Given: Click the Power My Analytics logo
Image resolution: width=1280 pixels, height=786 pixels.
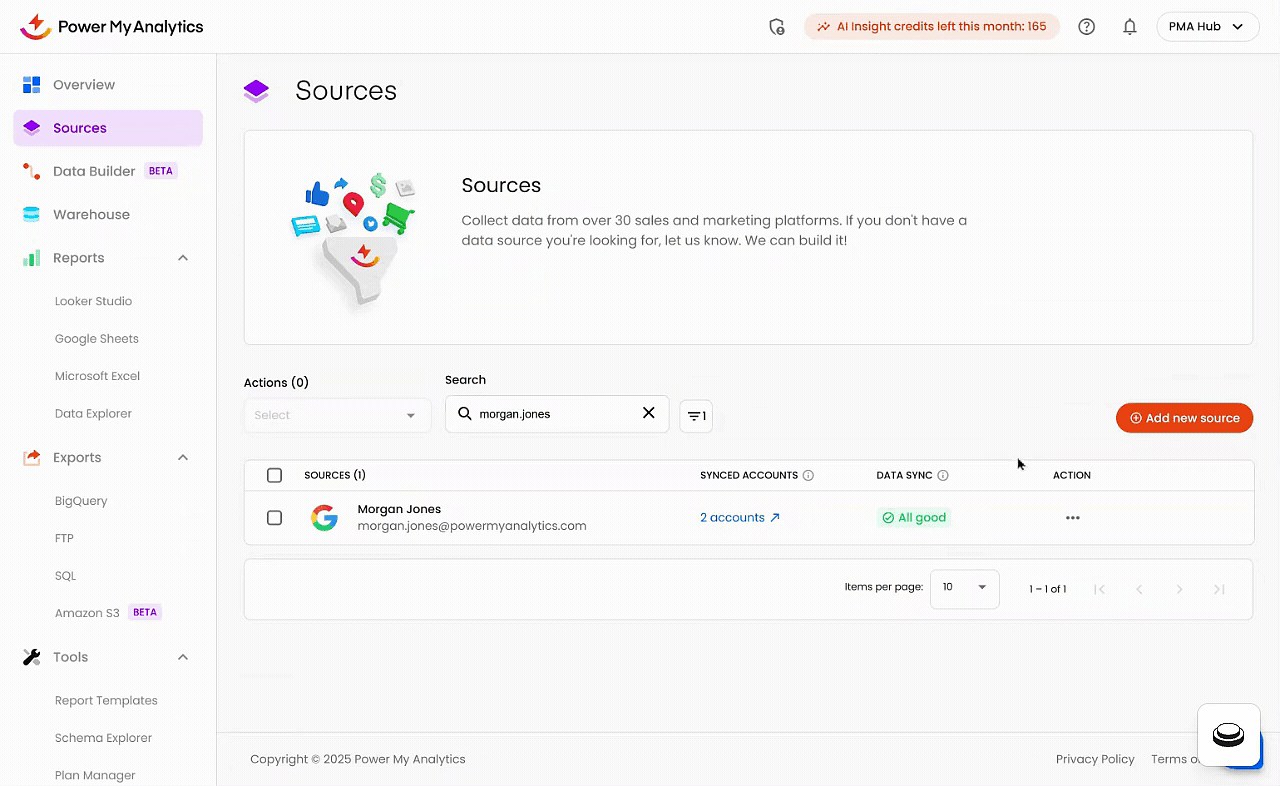Looking at the screenshot, I should (x=112, y=27).
